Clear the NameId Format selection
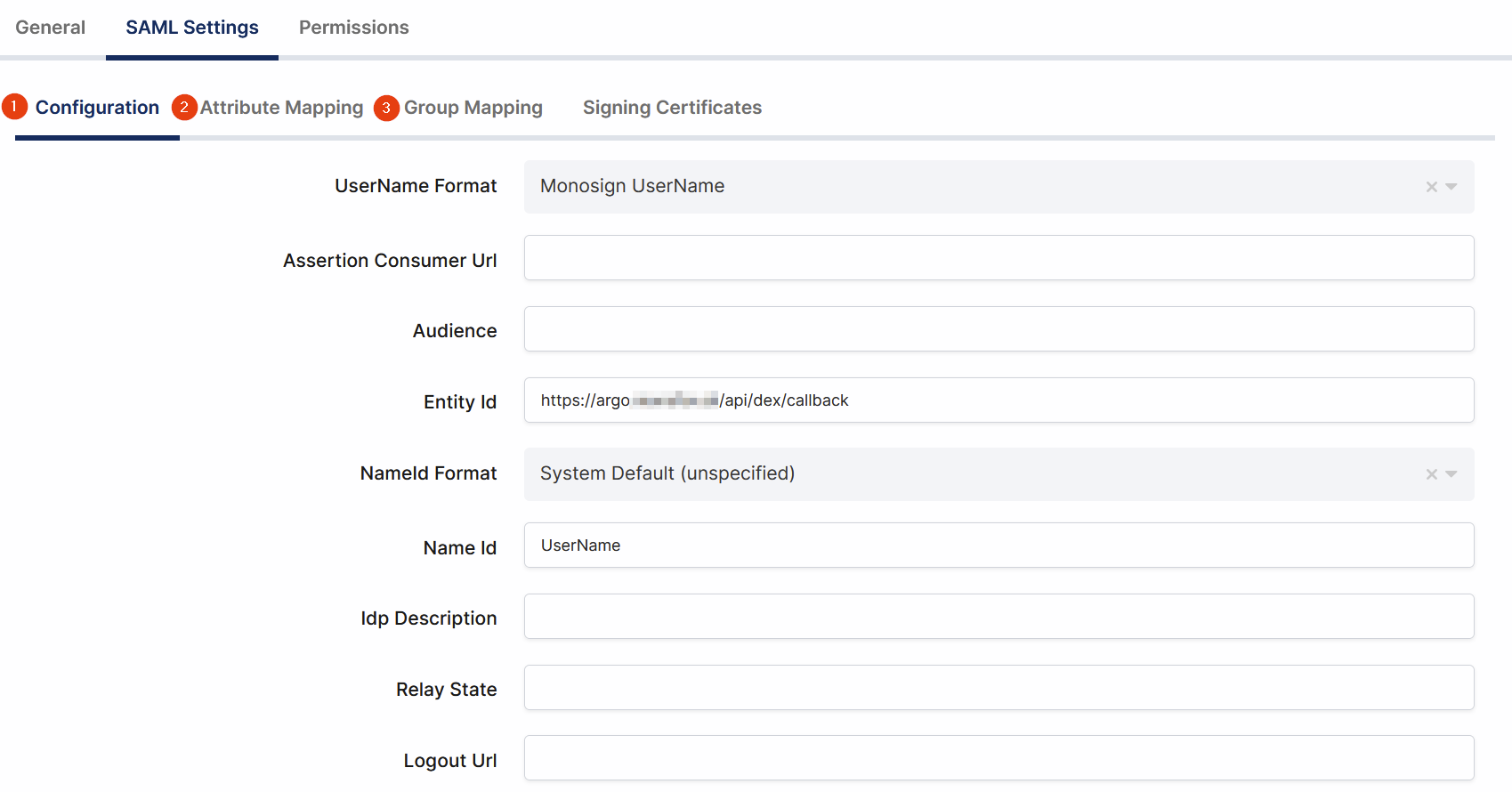This screenshot has width=1512, height=792. 1431,474
